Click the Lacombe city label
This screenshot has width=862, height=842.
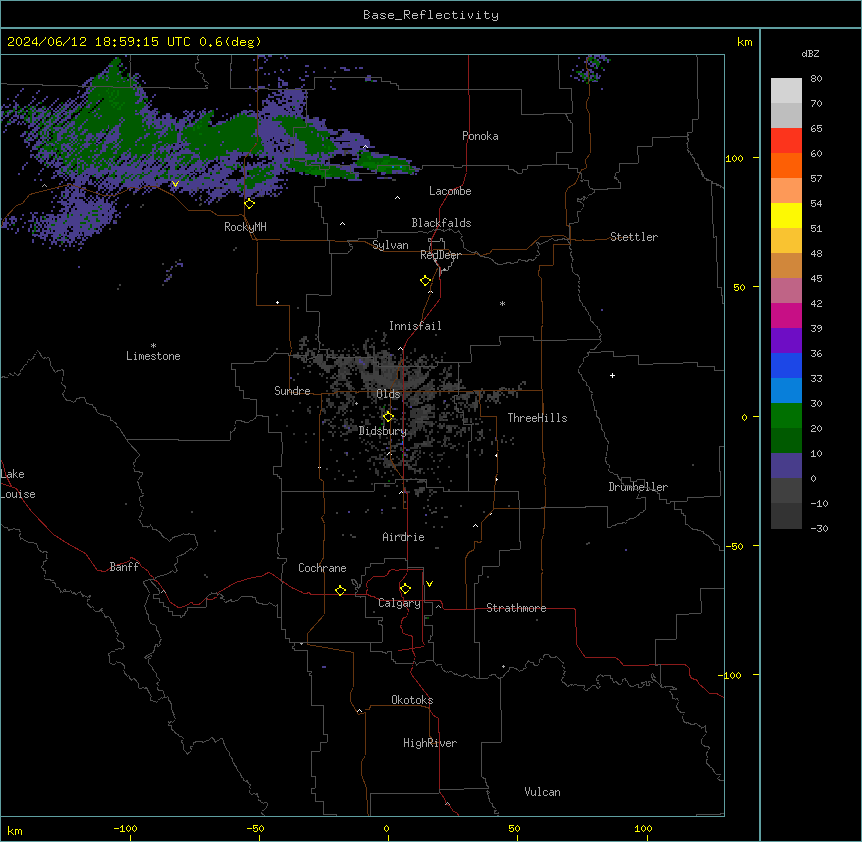click(x=450, y=191)
